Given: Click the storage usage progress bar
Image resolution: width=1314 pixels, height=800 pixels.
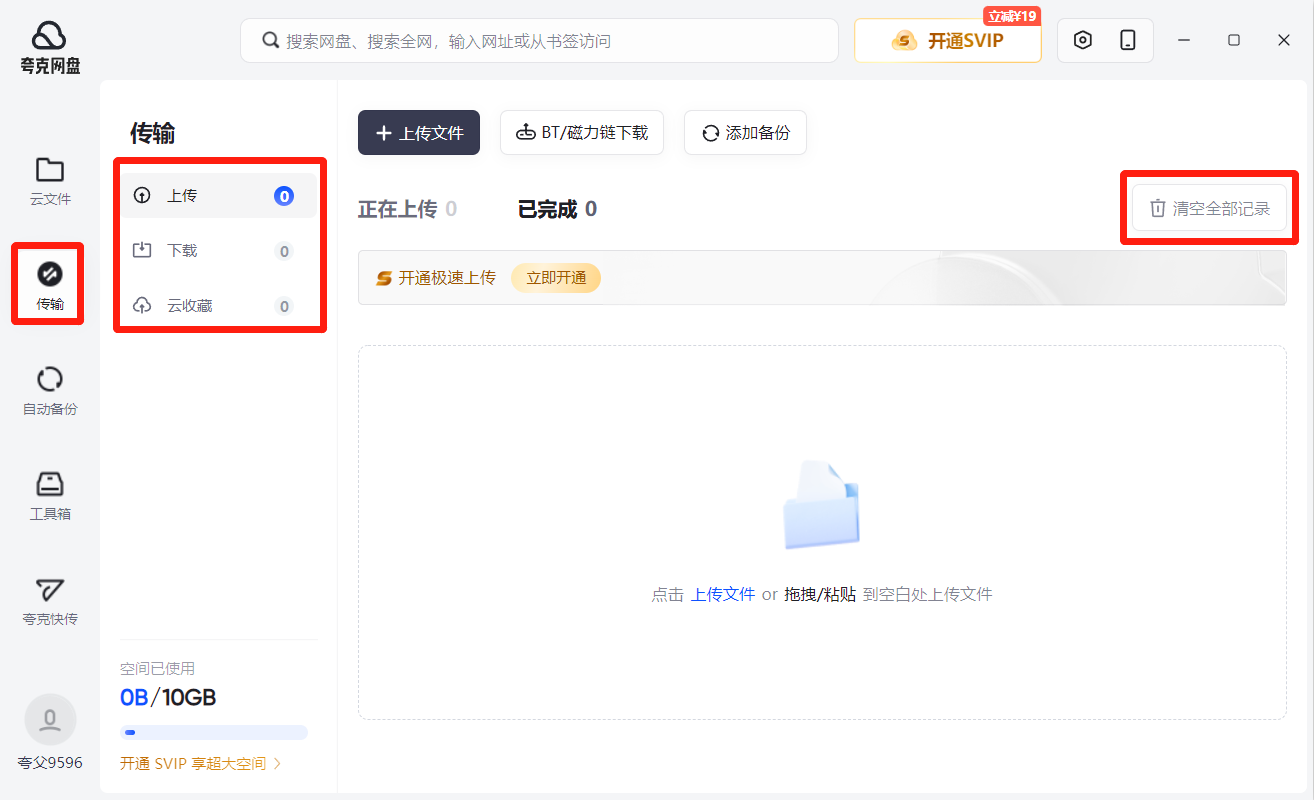Looking at the screenshot, I should (x=214, y=733).
